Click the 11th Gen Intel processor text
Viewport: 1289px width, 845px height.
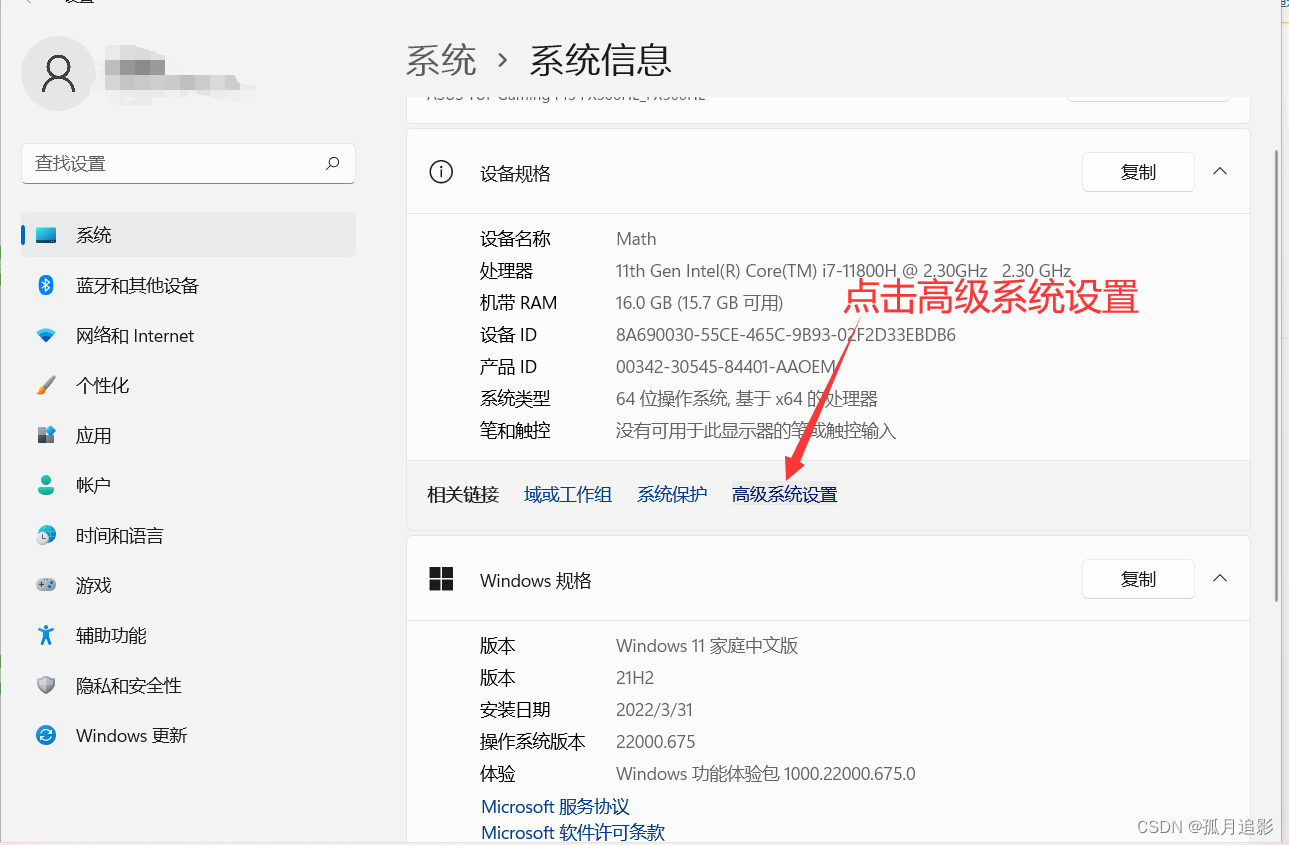point(843,271)
